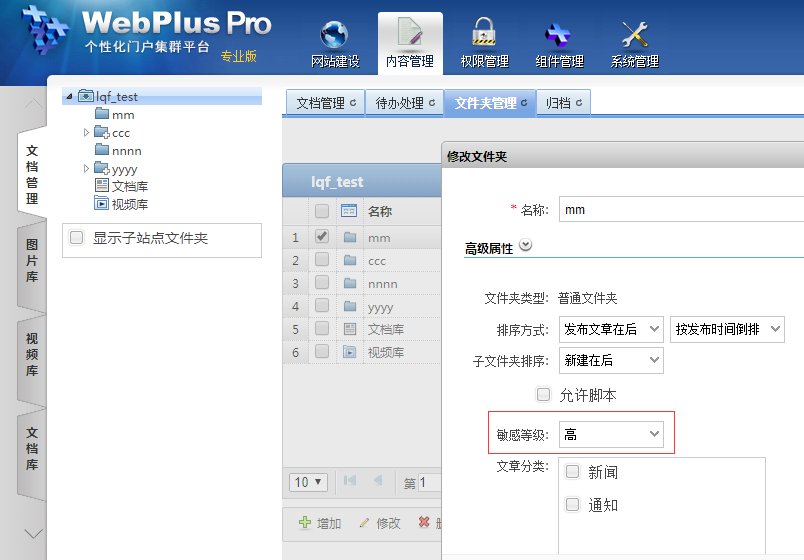Tick the 新闻 article category checkbox

[x=573, y=472]
